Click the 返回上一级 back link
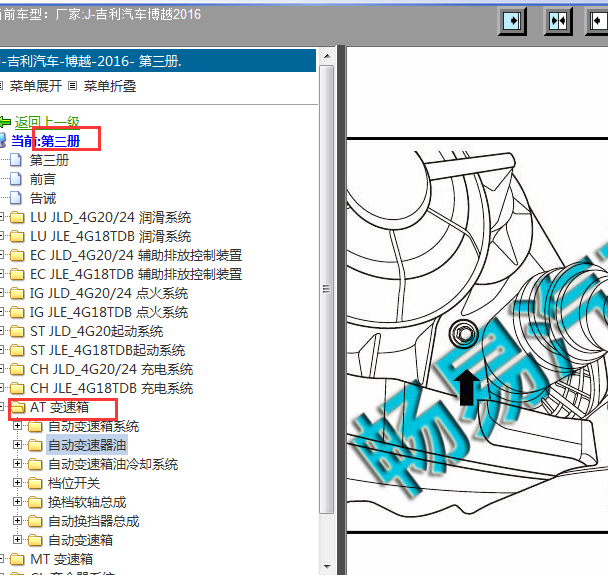608x575 pixels. click(47, 122)
